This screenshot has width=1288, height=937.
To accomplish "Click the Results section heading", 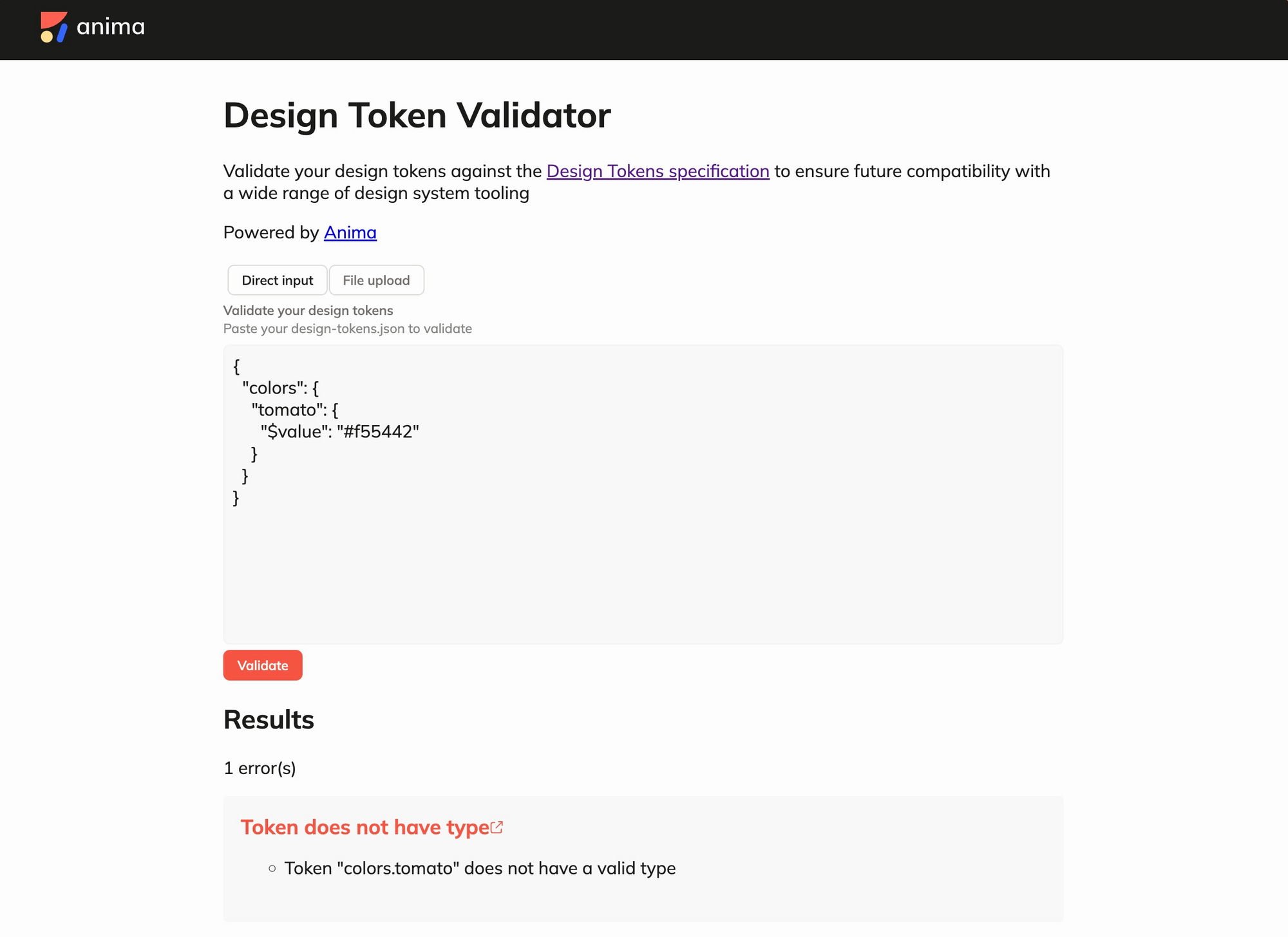I will pyautogui.click(x=269, y=719).
